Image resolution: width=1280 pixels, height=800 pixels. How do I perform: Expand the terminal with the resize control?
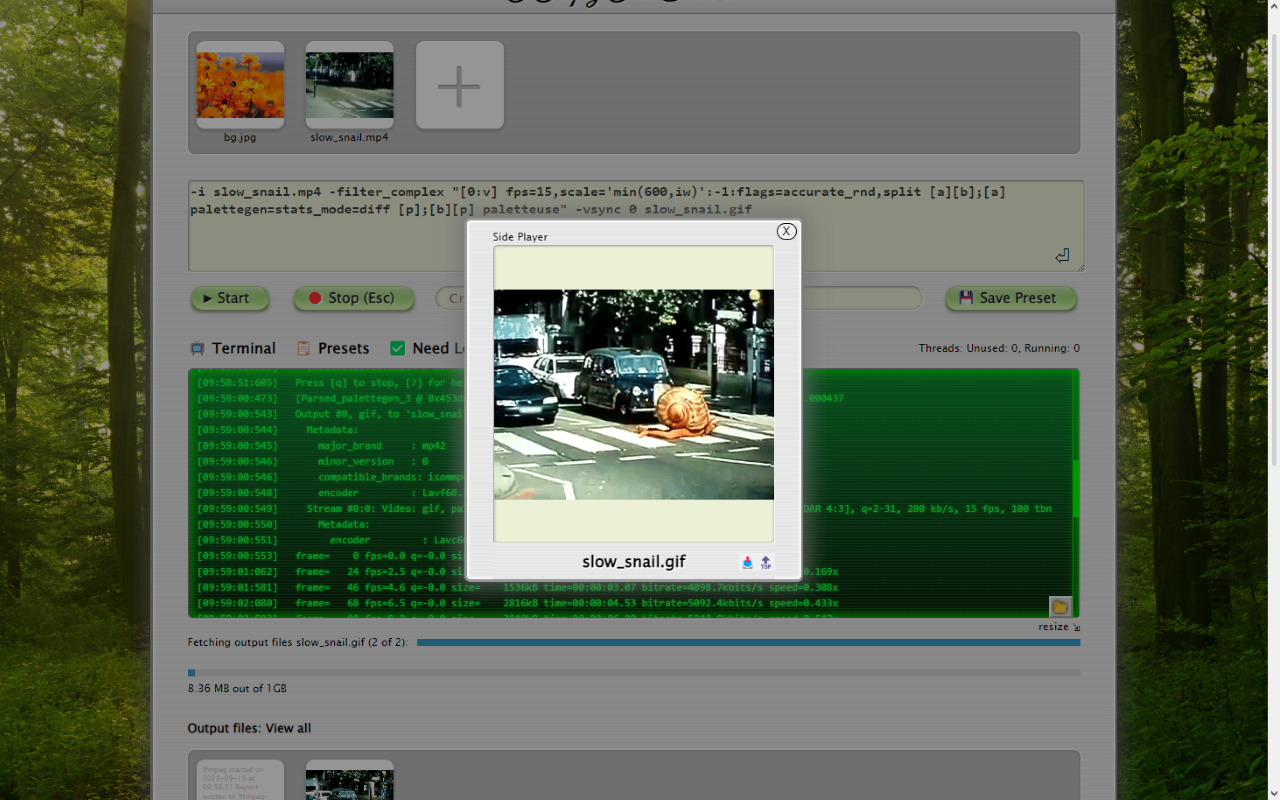pyautogui.click(x=1054, y=626)
